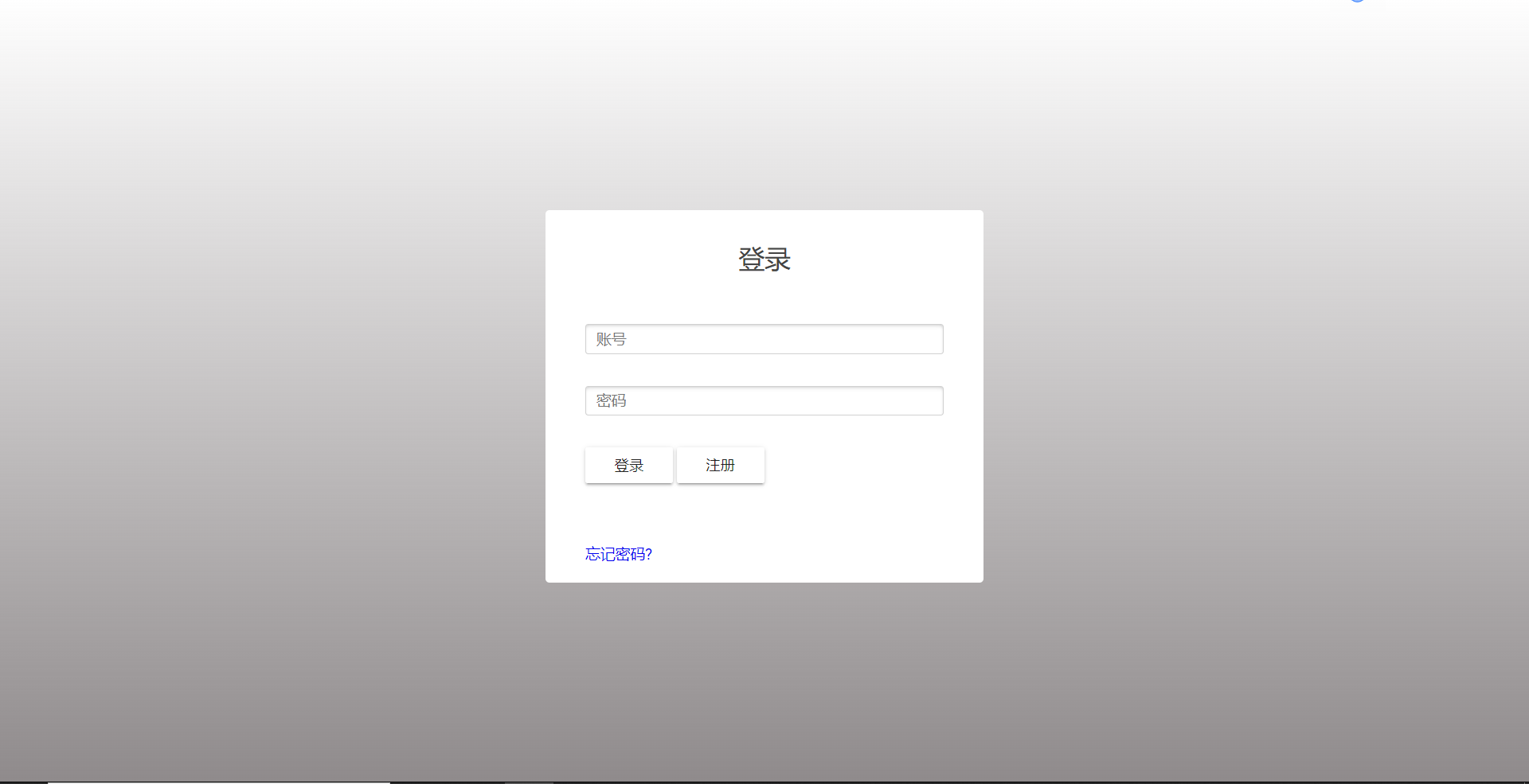Click the taskbar area at screen bottom
The image size is (1529, 784).
tap(764, 780)
